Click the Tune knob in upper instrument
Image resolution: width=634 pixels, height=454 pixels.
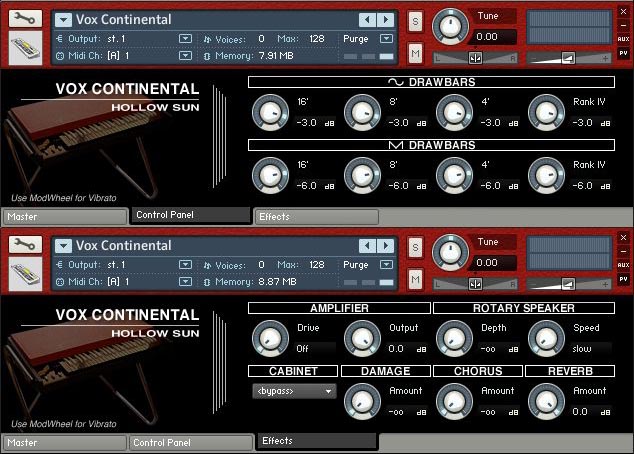tap(450, 26)
